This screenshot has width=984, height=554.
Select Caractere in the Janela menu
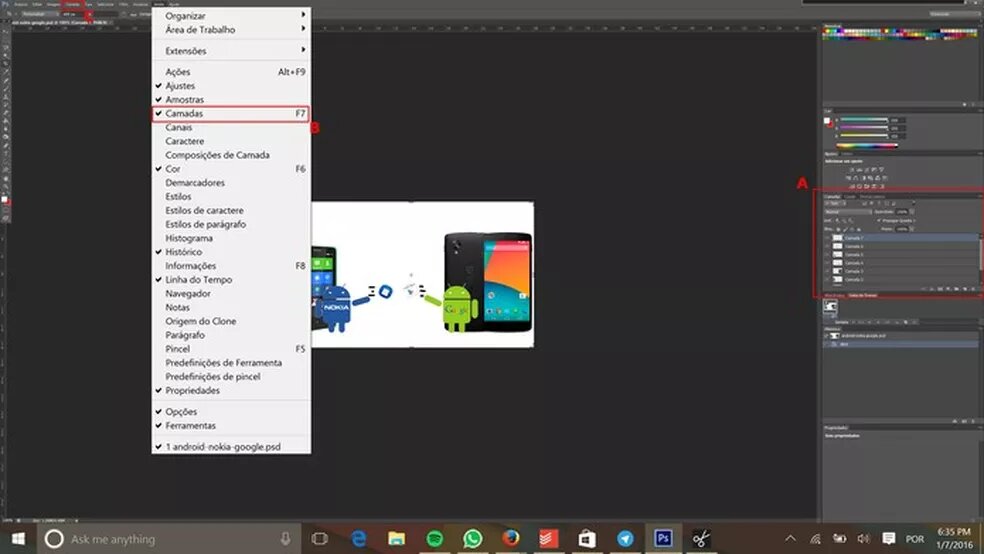click(x=231, y=141)
